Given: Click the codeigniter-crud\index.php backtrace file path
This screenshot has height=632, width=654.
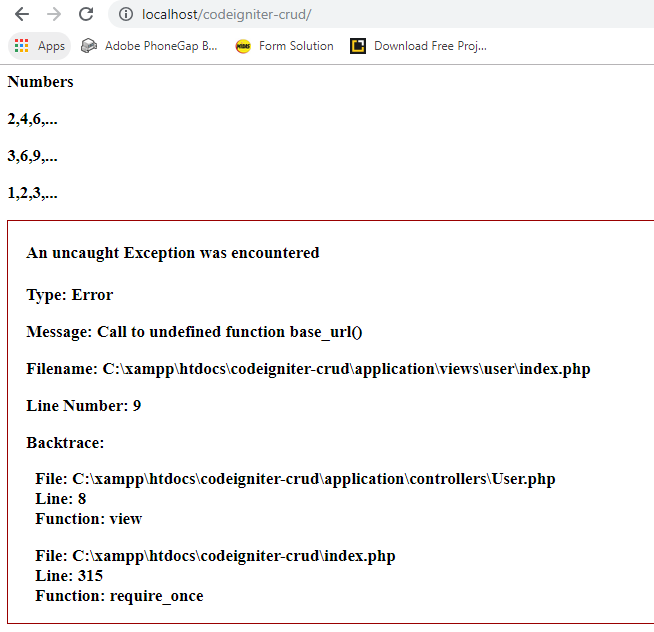Looking at the screenshot, I should [x=234, y=556].
